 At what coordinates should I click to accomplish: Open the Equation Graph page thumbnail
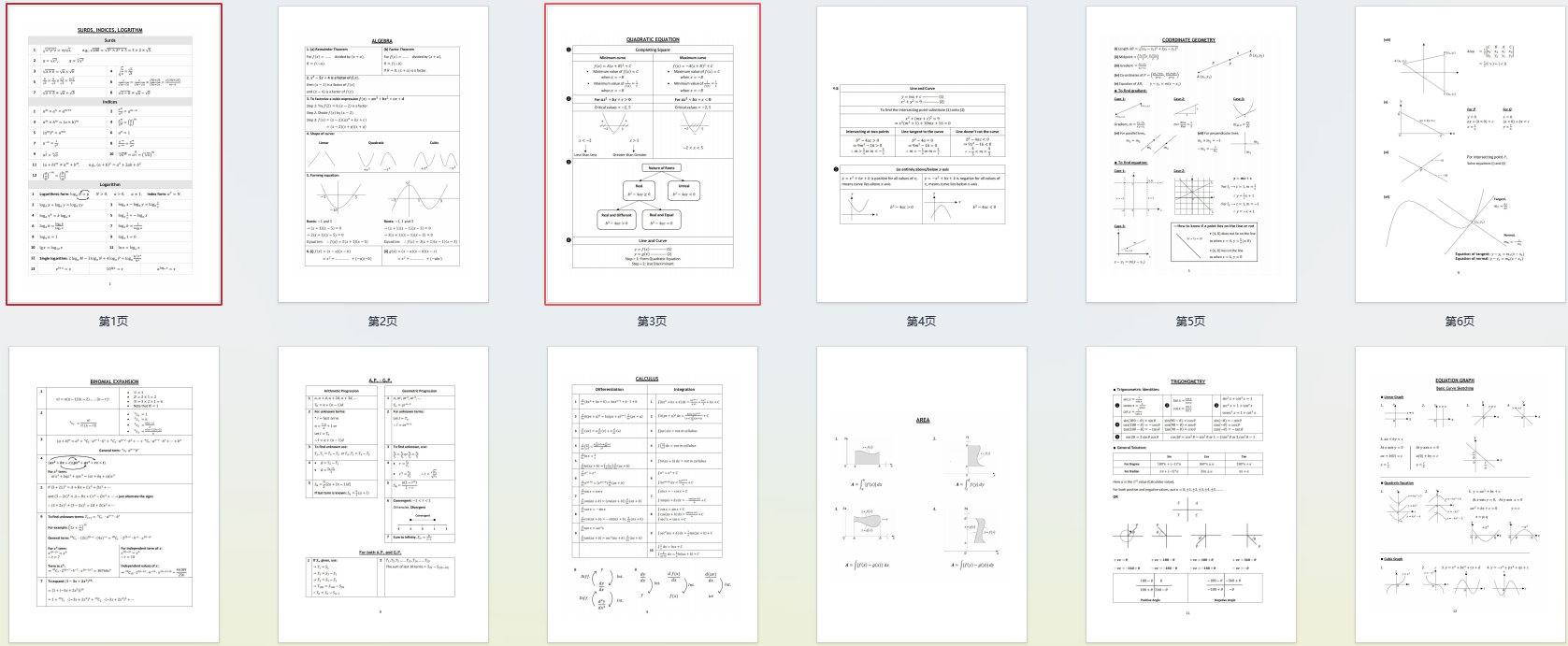(1461, 495)
